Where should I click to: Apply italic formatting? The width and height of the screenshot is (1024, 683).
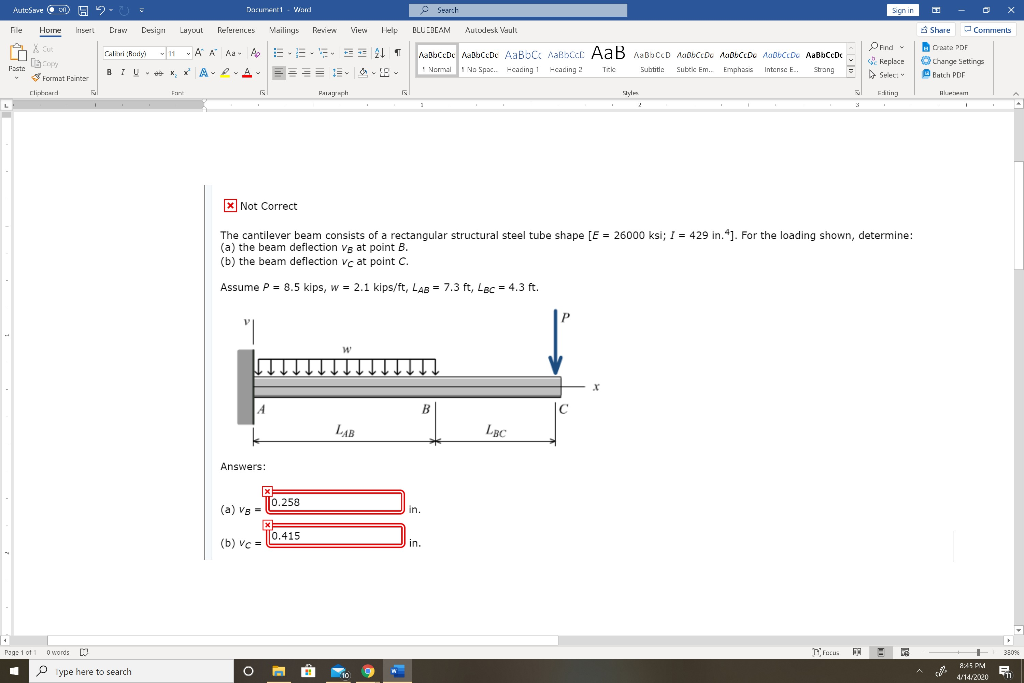[x=122, y=71]
